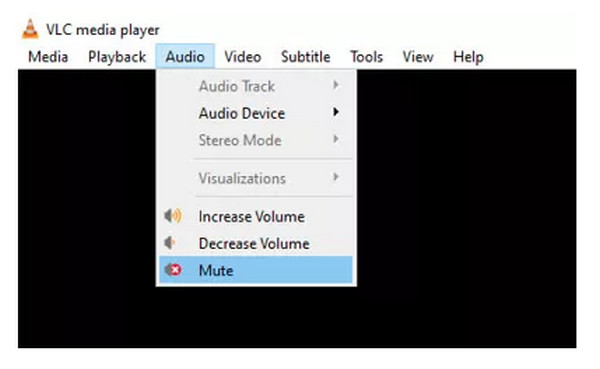Click the VLC media player title text
Image resolution: width=600 pixels, height=369 pixels.
tap(103, 30)
